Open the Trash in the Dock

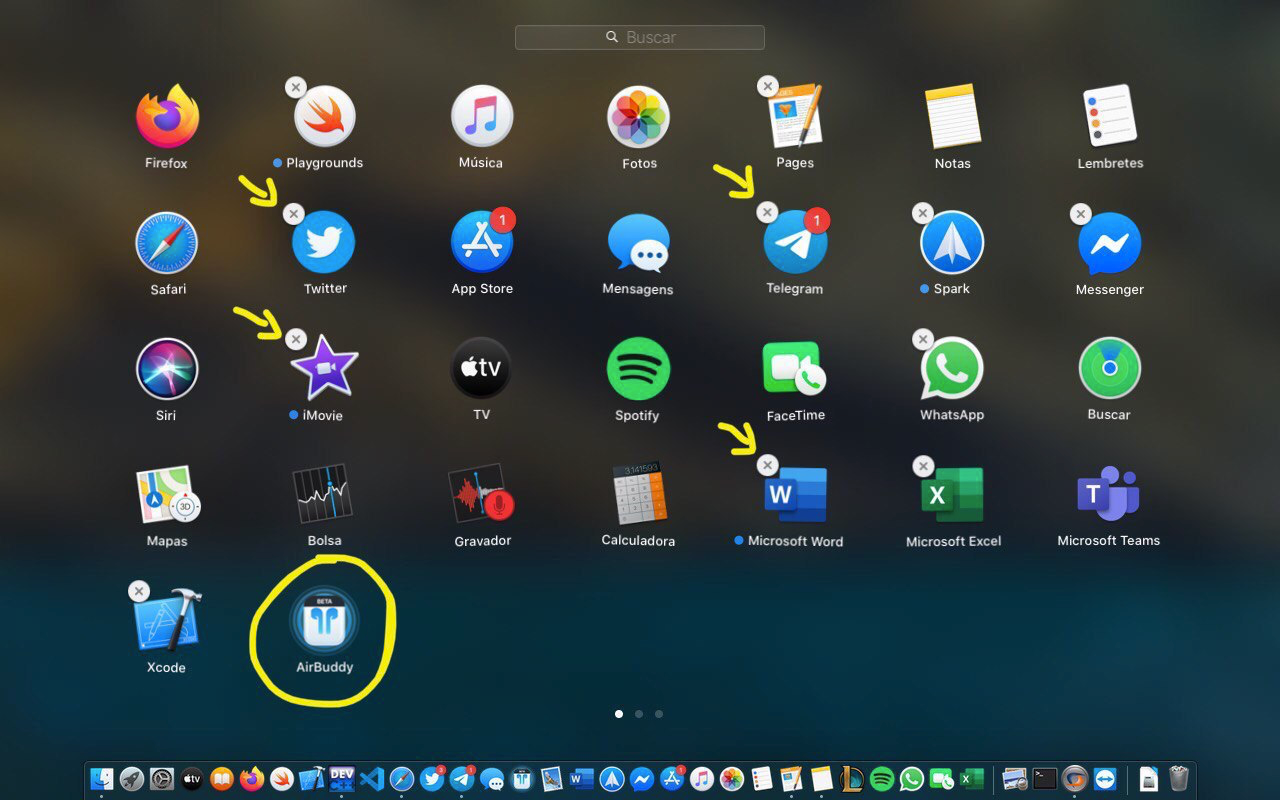[x=1178, y=778]
